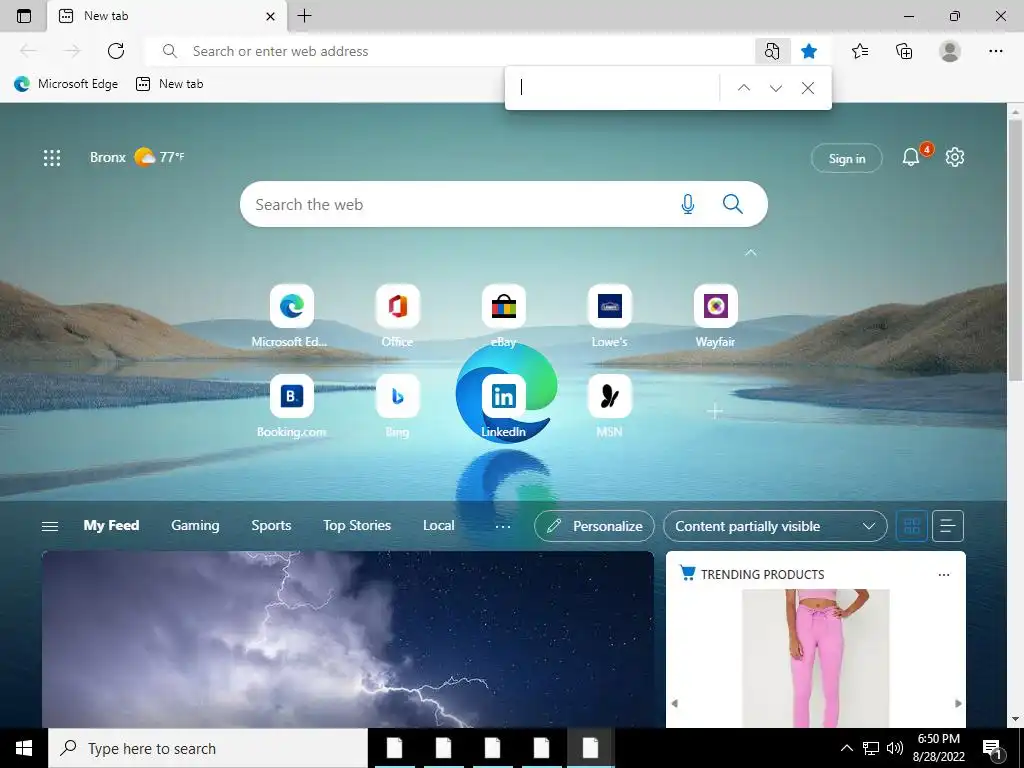Start voice search with microphone icon

tap(688, 204)
